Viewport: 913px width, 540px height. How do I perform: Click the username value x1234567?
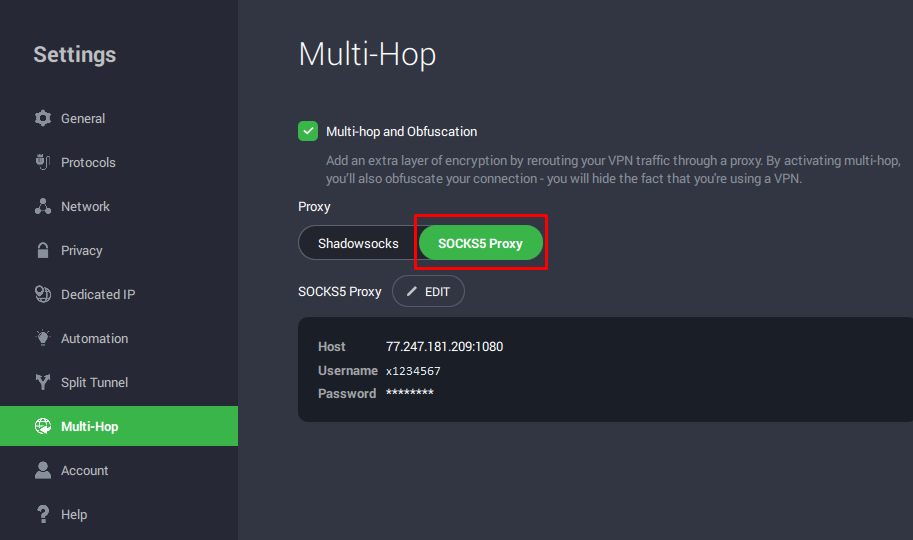pyautogui.click(x=413, y=371)
